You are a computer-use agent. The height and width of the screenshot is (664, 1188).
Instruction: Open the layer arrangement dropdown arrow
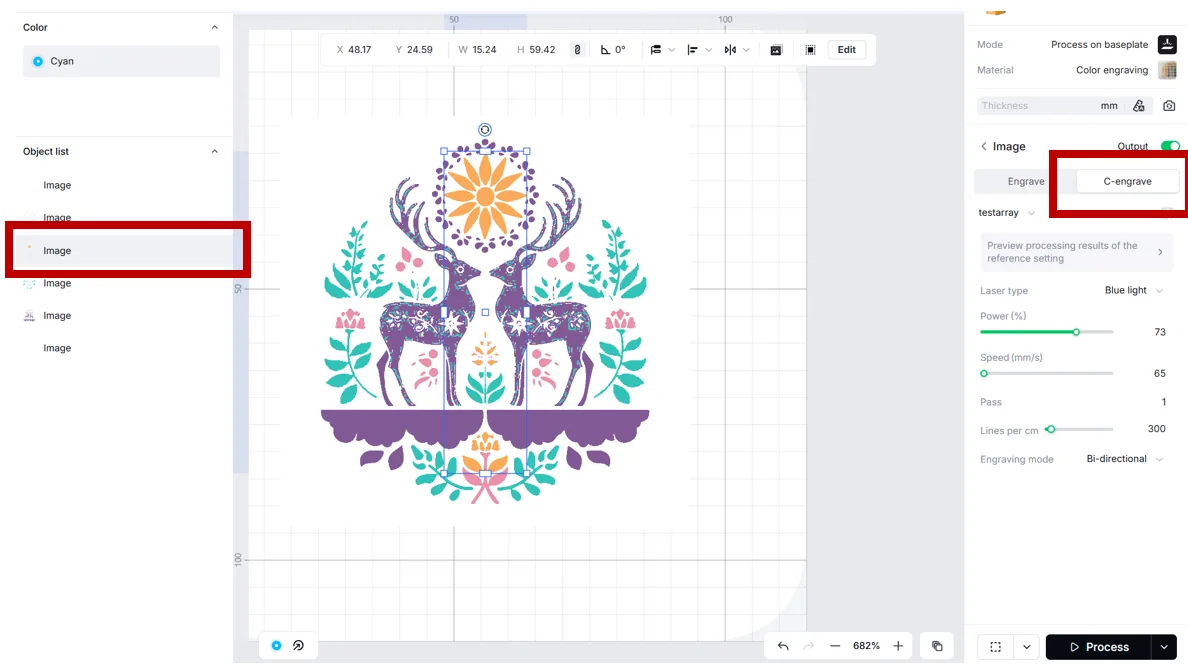coord(671,50)
